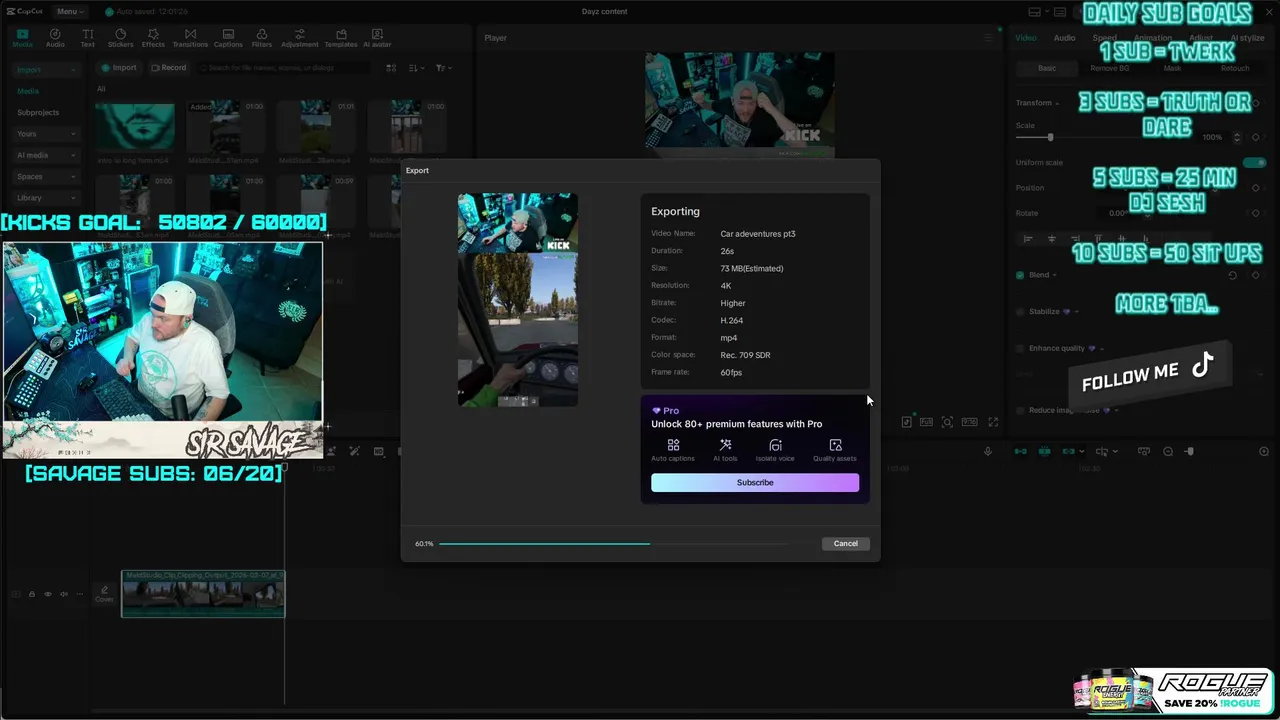Image resolution: width=1280 pixels, height=720 pixels.
Task: Open the Audio panel icon
Action: click(55, 38)
